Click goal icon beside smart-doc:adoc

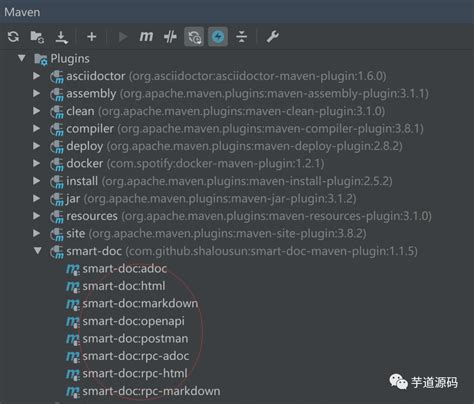click(73, 269)
